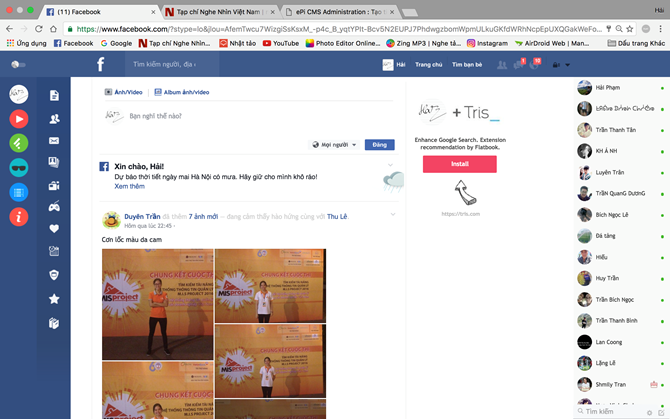Open the Duyên Trần profile link
The width and height of the screenshot is (670, 419).
point(142,217)
